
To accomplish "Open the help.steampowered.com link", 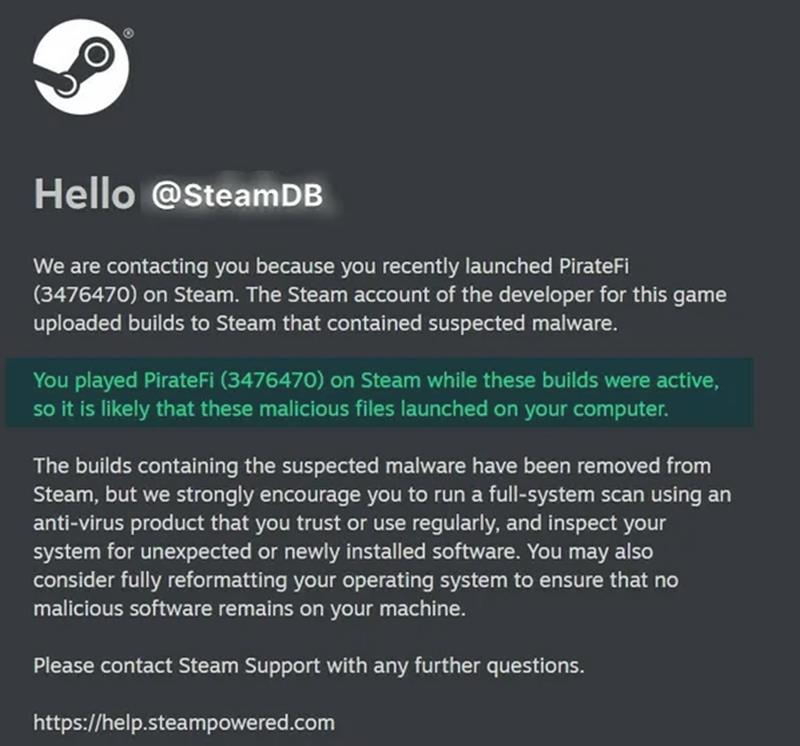I will coord(183,721).
